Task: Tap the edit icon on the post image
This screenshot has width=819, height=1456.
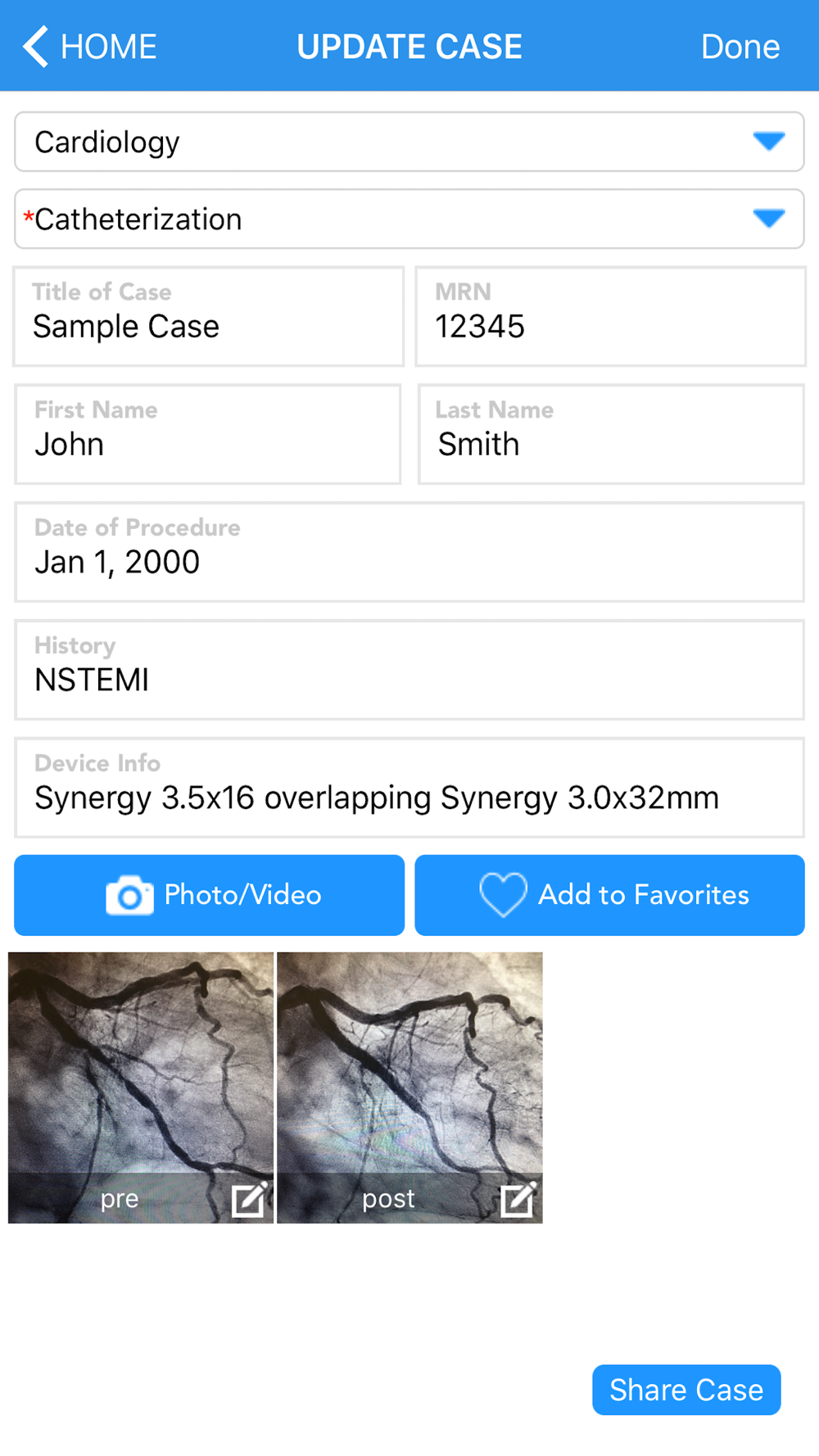Action: [x=518, y=1200]
